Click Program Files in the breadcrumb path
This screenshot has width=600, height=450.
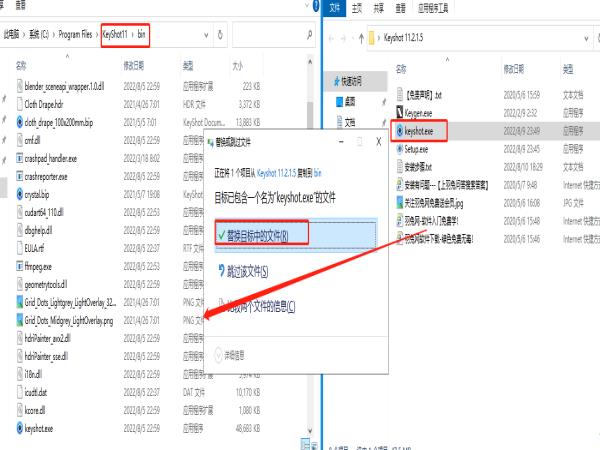point(75,34)
